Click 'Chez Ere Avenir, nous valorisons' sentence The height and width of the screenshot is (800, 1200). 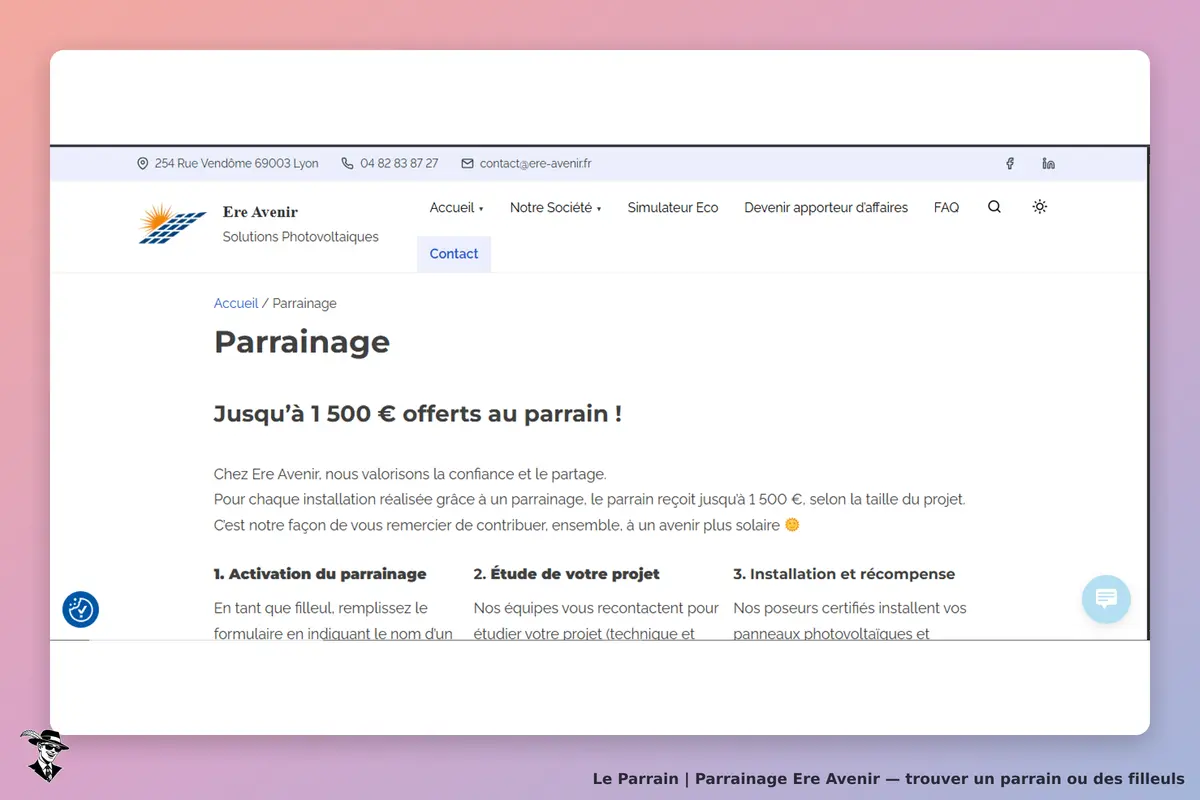410,474
